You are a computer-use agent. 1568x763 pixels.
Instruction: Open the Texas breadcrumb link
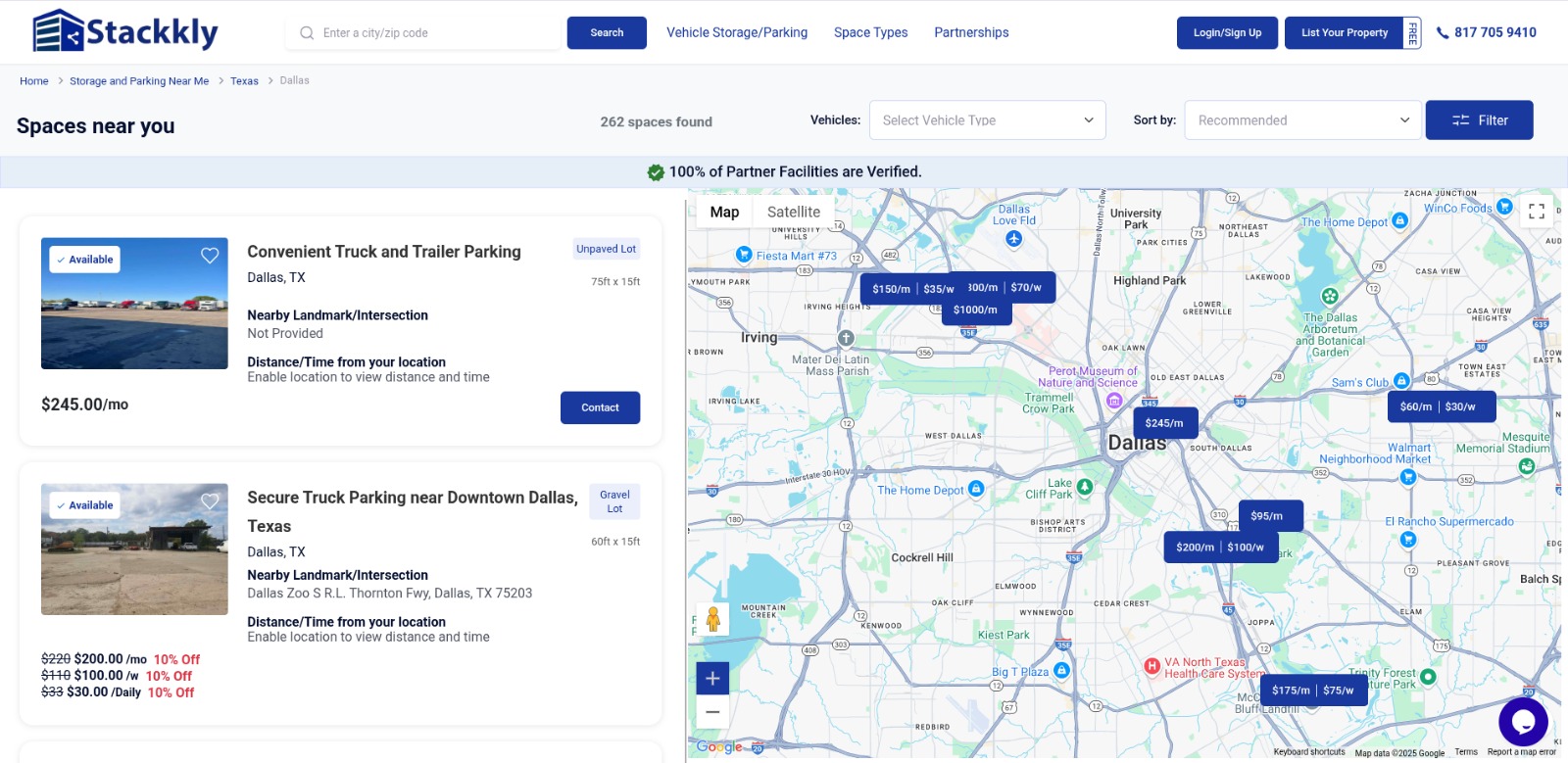(x=244, y=81)
